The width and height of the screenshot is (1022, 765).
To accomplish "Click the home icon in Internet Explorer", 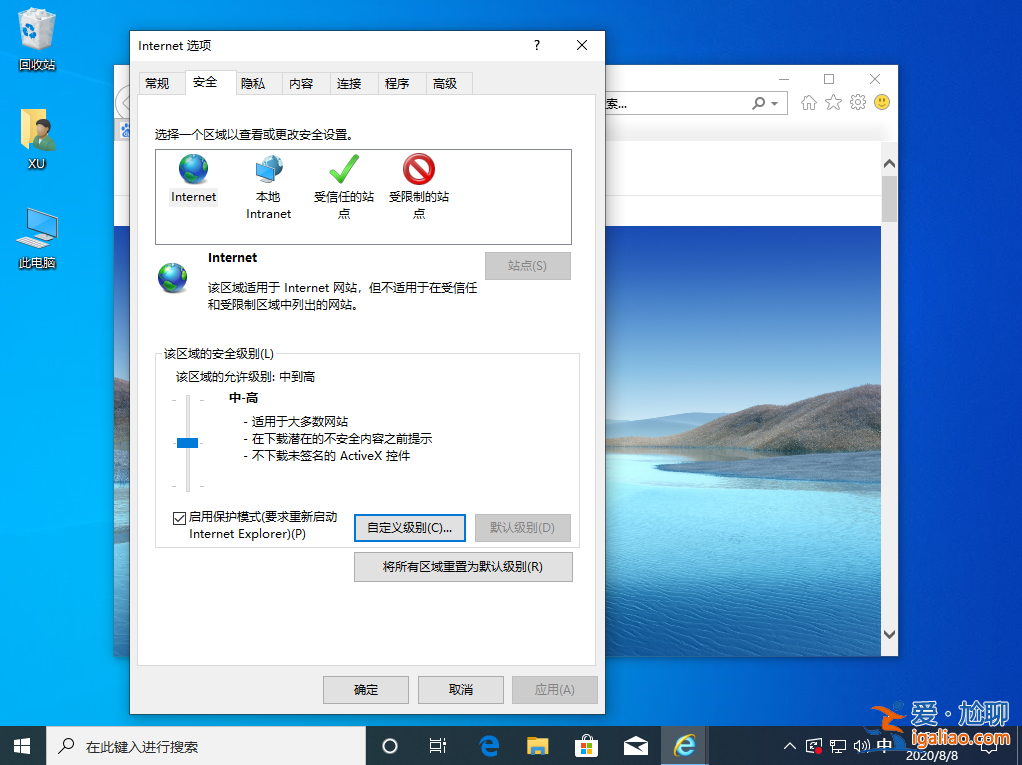I will click(x=808, y=103).
